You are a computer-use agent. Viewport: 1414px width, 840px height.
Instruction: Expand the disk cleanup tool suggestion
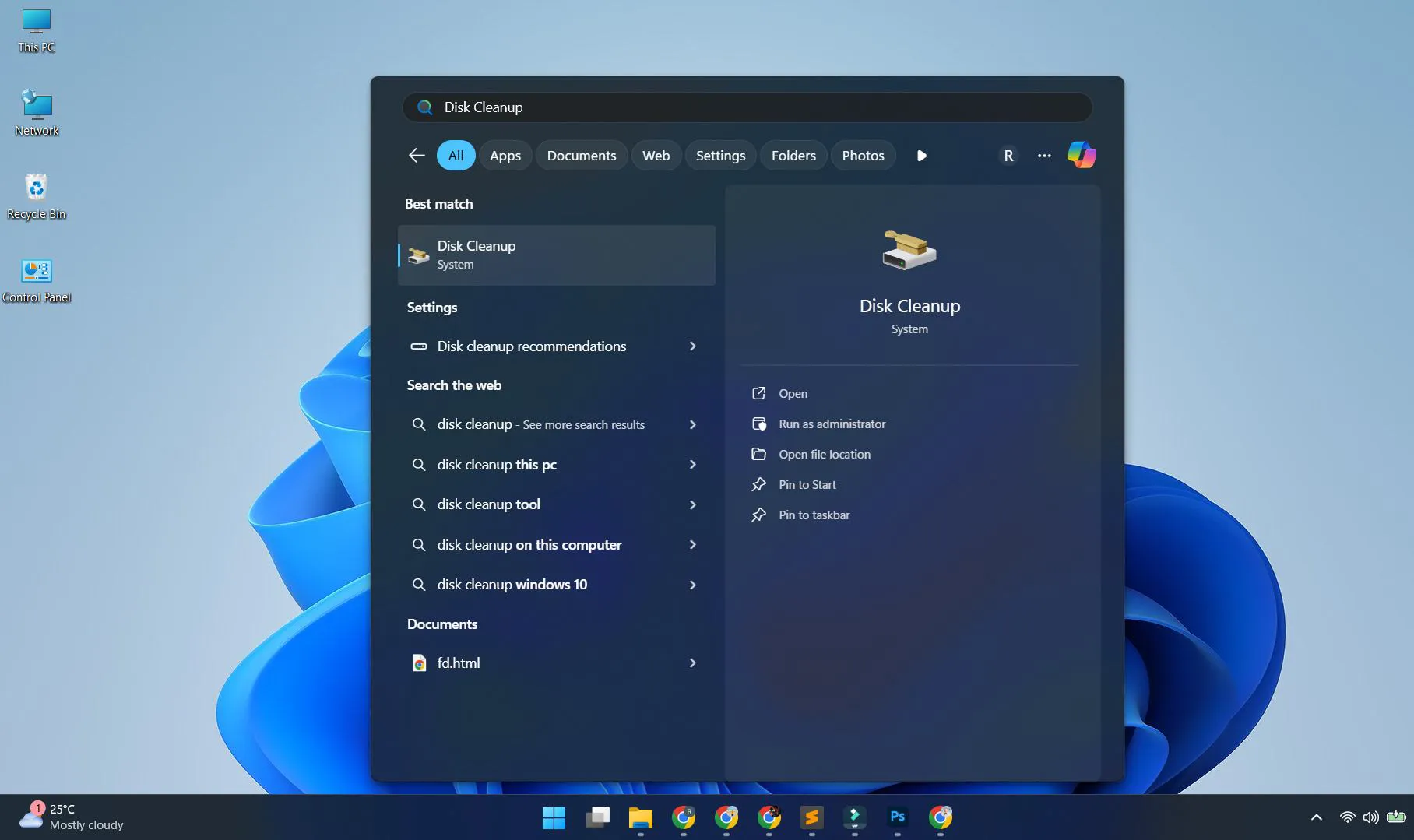692,504
